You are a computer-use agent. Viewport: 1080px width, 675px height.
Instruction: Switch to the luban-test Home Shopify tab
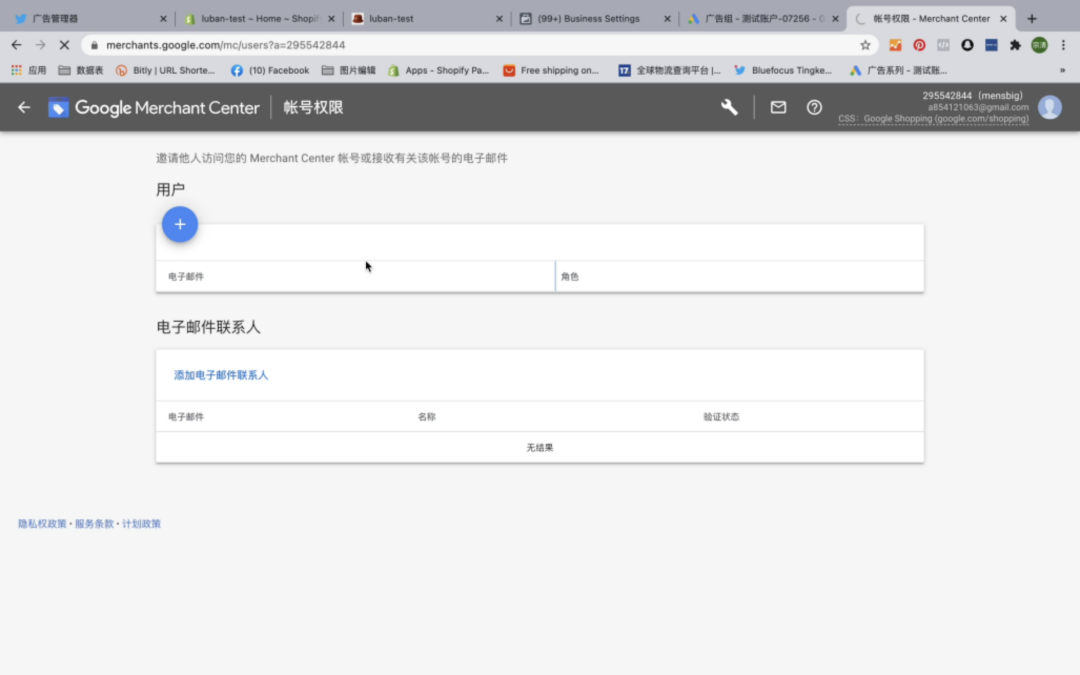tap(258, 19)
